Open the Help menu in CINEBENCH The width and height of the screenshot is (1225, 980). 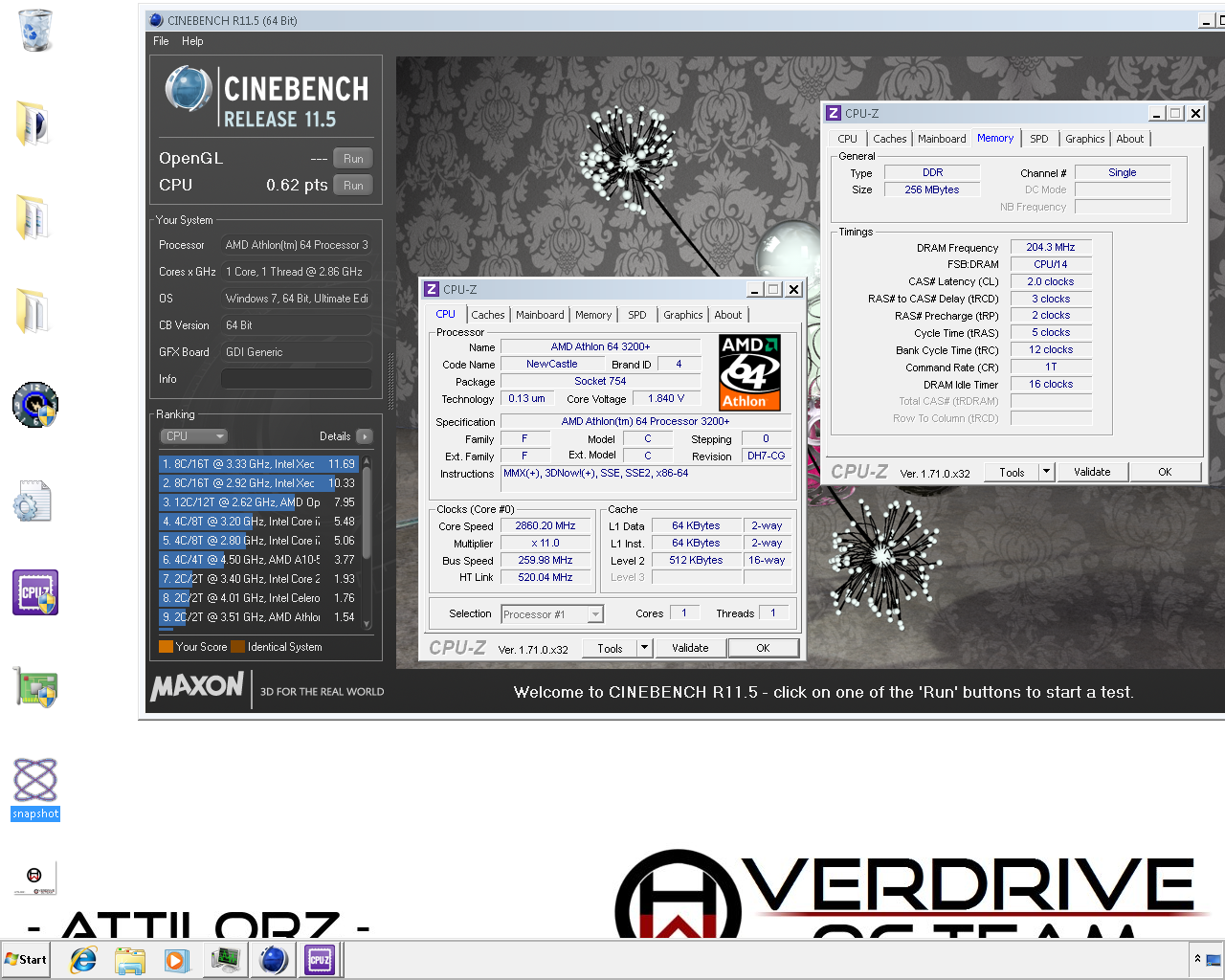point(192,41)
